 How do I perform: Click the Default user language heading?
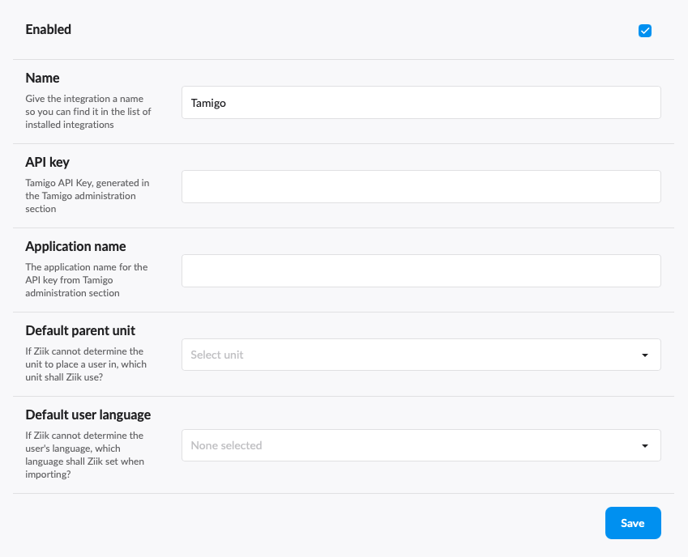coord(88,415)
